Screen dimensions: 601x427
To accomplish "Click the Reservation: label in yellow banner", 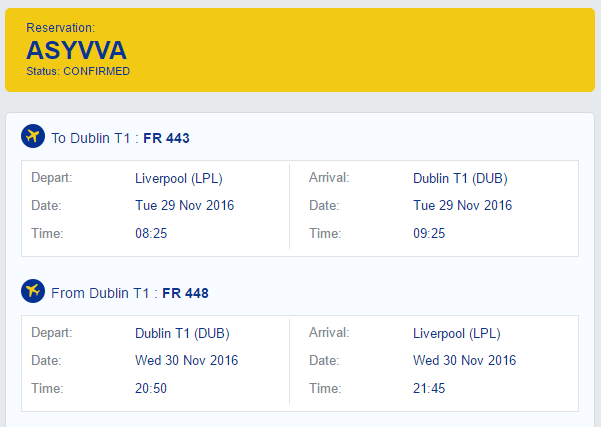I will point(61,28).
